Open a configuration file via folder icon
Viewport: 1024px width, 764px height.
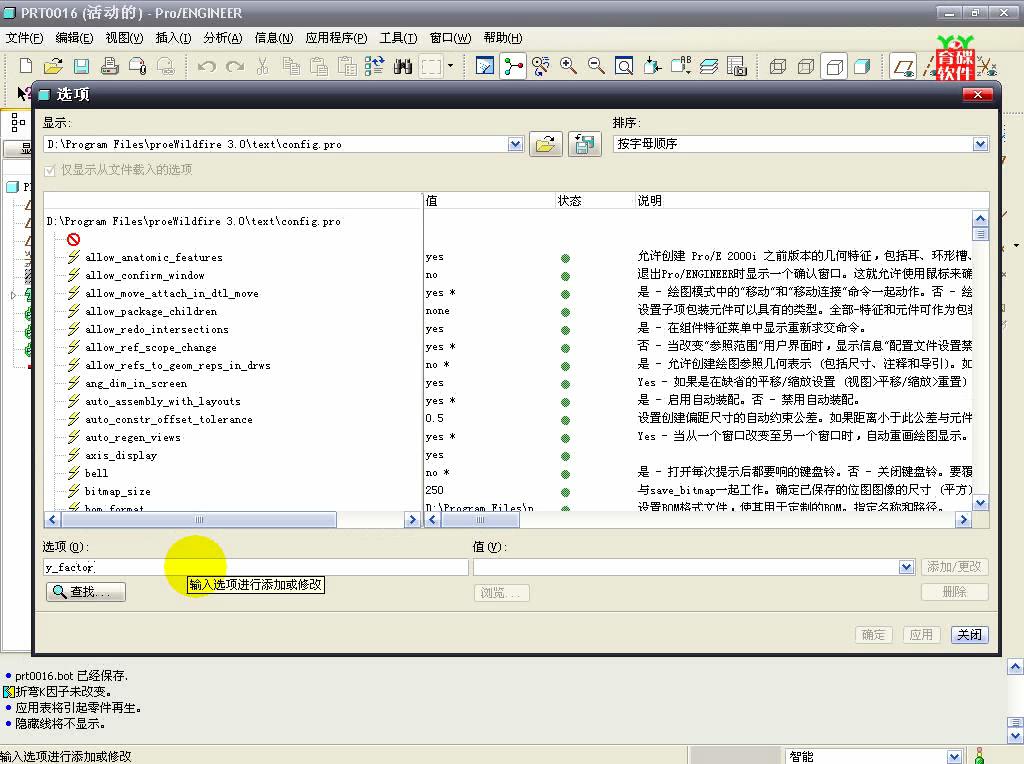[545, 144]
